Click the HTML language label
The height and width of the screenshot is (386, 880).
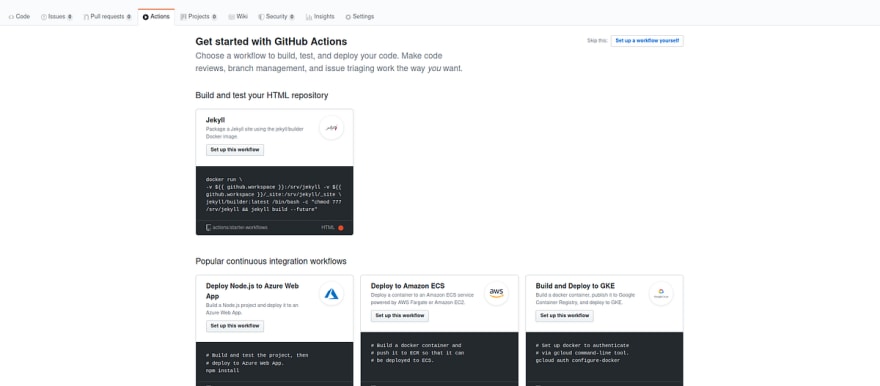[328, 228]
